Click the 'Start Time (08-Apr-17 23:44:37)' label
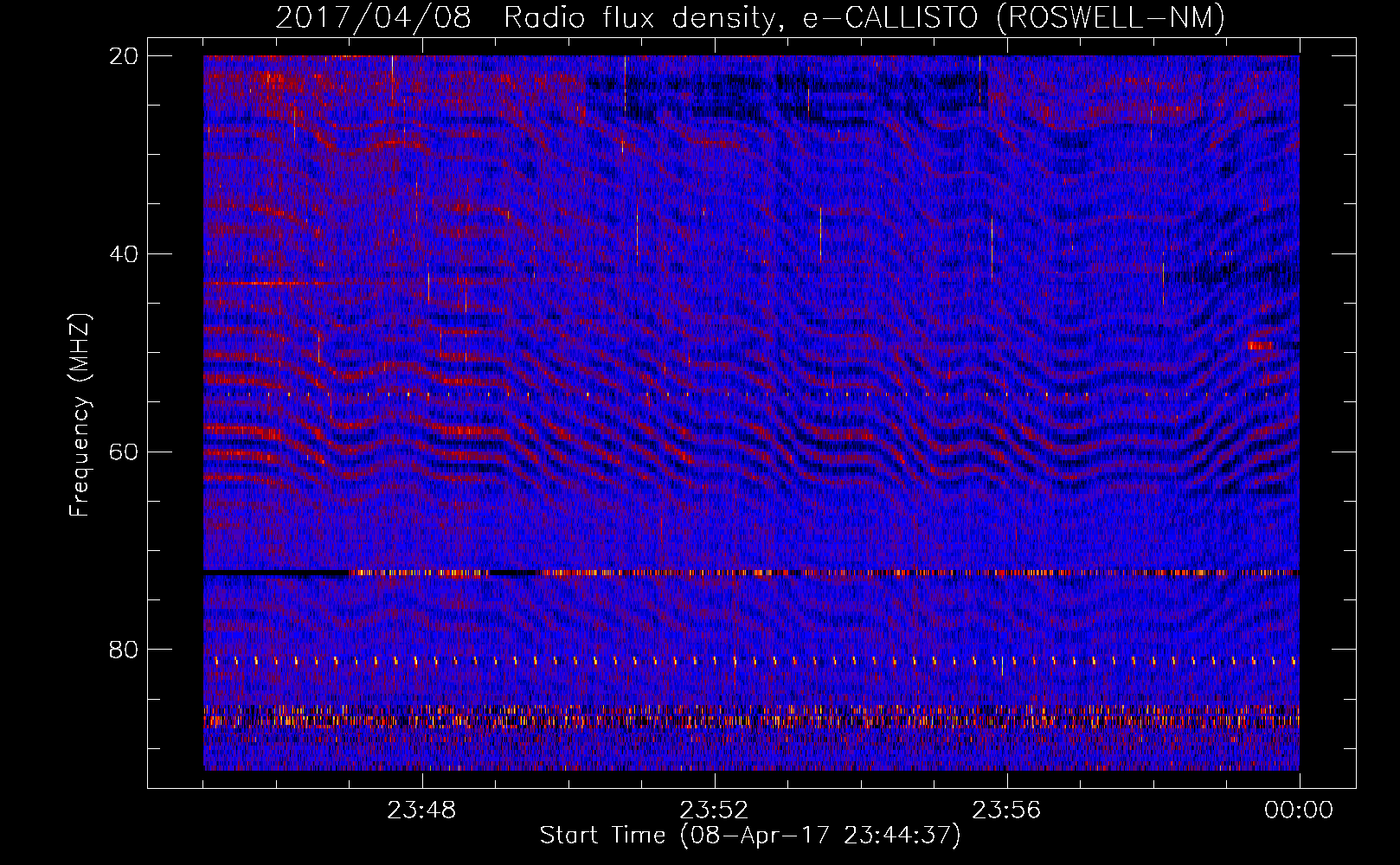Viewport: 1400px width, 865px height. [750, 836]
